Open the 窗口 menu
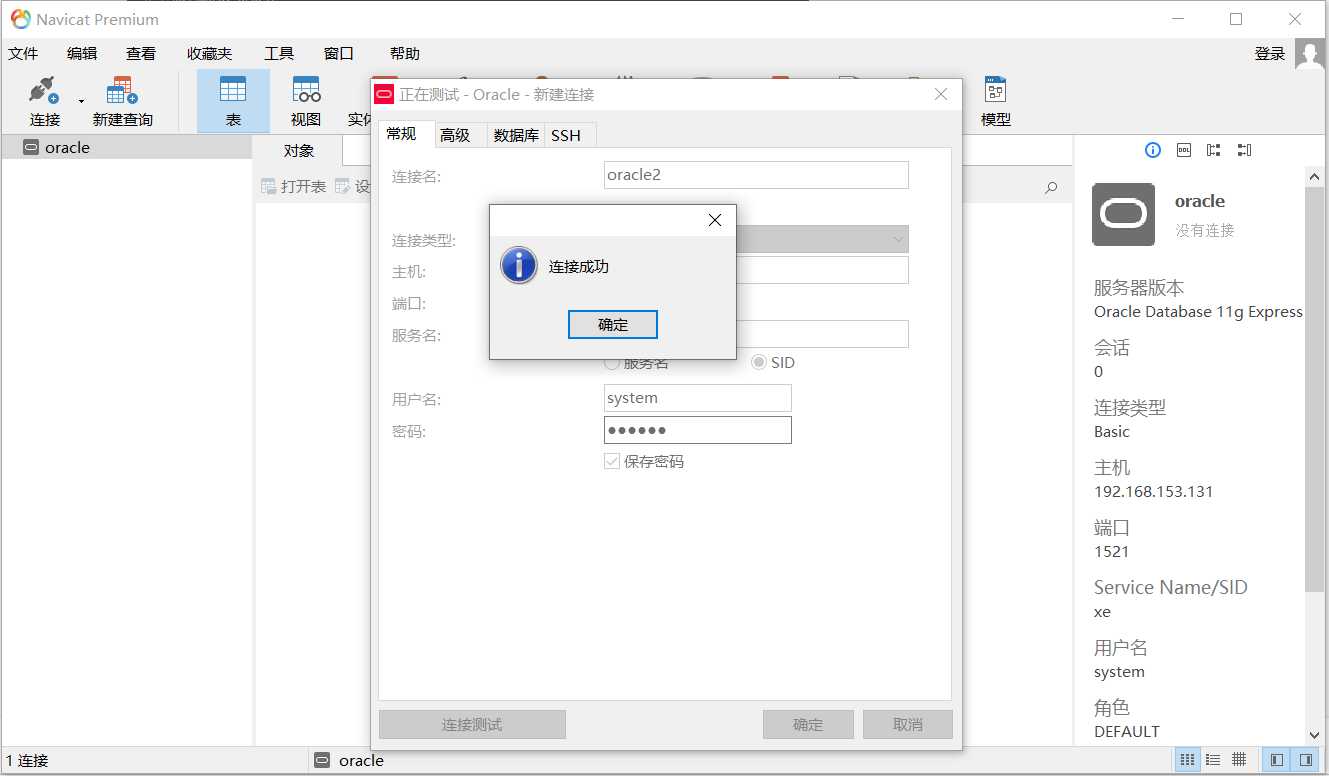Image resolution: width=1329 pixels, height=776 pixels. coord(339,54)
